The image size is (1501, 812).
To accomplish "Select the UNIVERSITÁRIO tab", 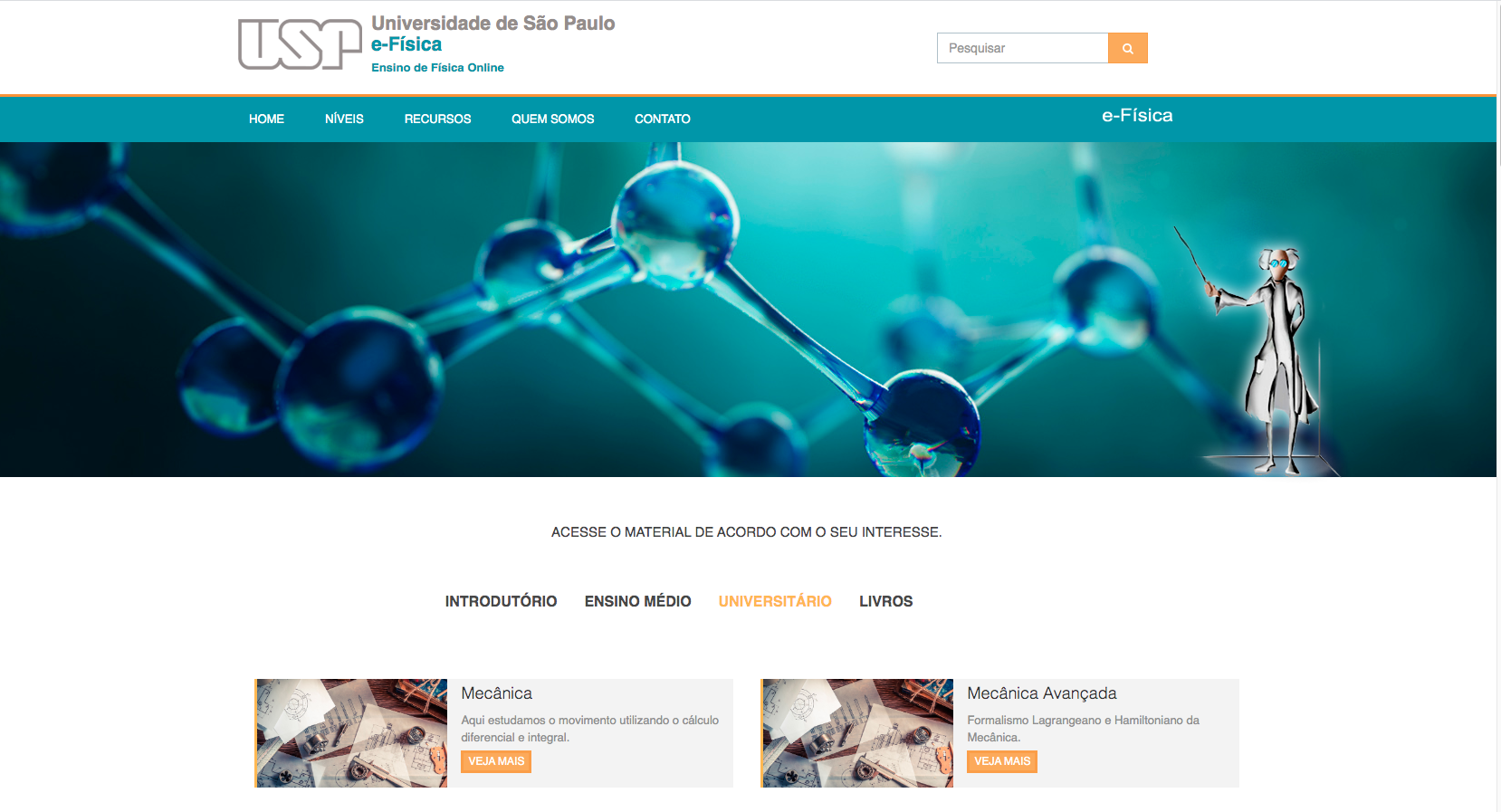I will [x=775, y=601].
